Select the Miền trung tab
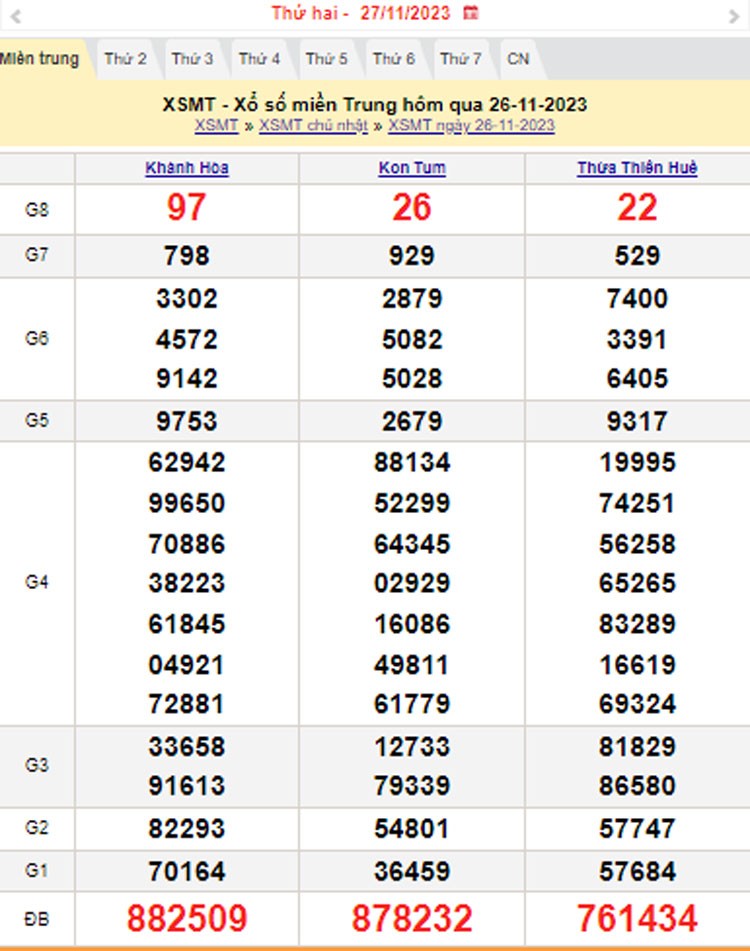This screenshot has width=750, height=951. pyautogui.click(x=40, y=59)
